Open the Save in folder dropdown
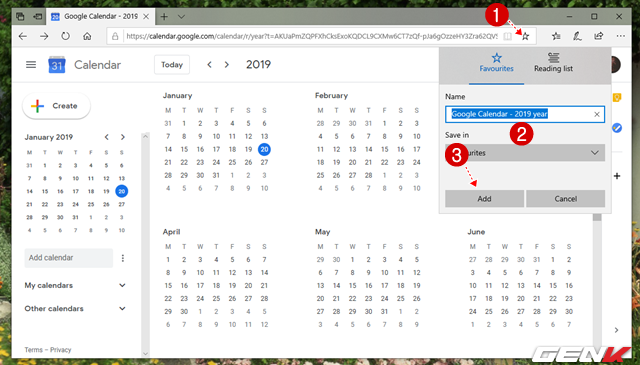Image resolution: width=640 pixels, height=365 pixels. [x=525, y=153]
